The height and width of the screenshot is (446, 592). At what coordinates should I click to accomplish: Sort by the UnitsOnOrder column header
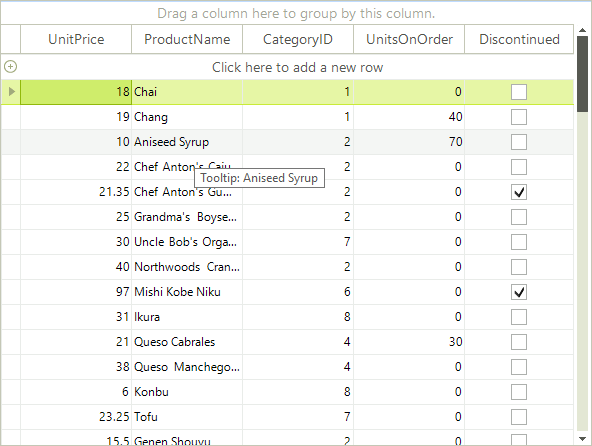(x=409, y=39)
